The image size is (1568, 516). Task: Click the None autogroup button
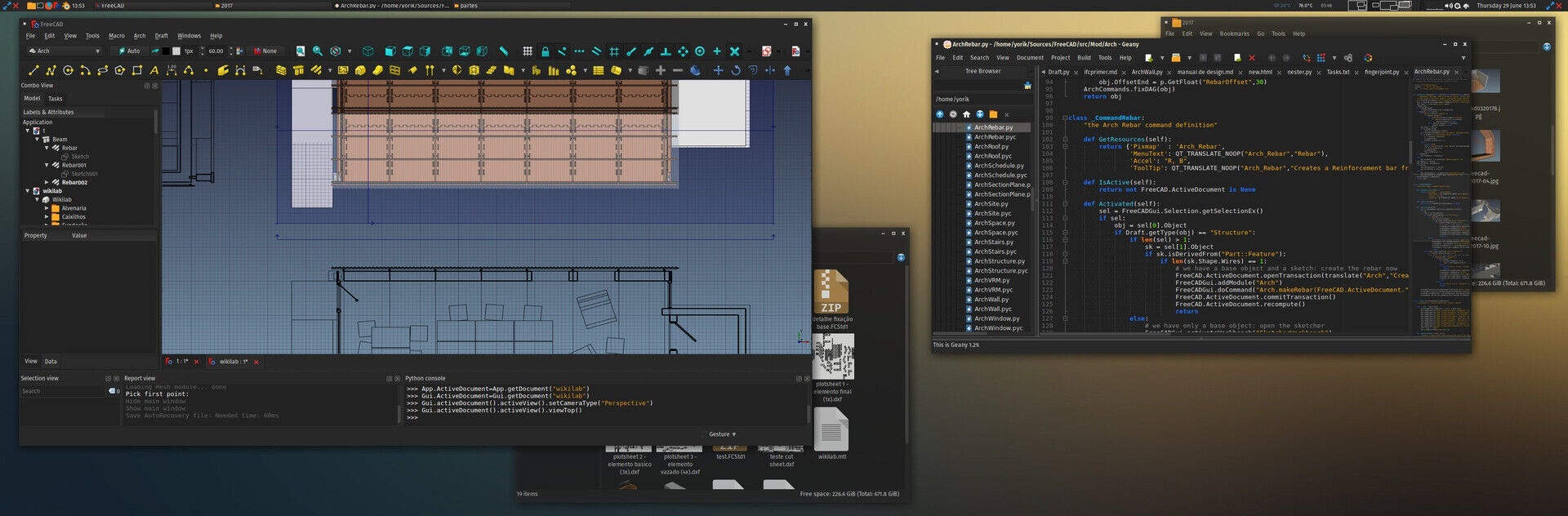(x=265, y=51)
